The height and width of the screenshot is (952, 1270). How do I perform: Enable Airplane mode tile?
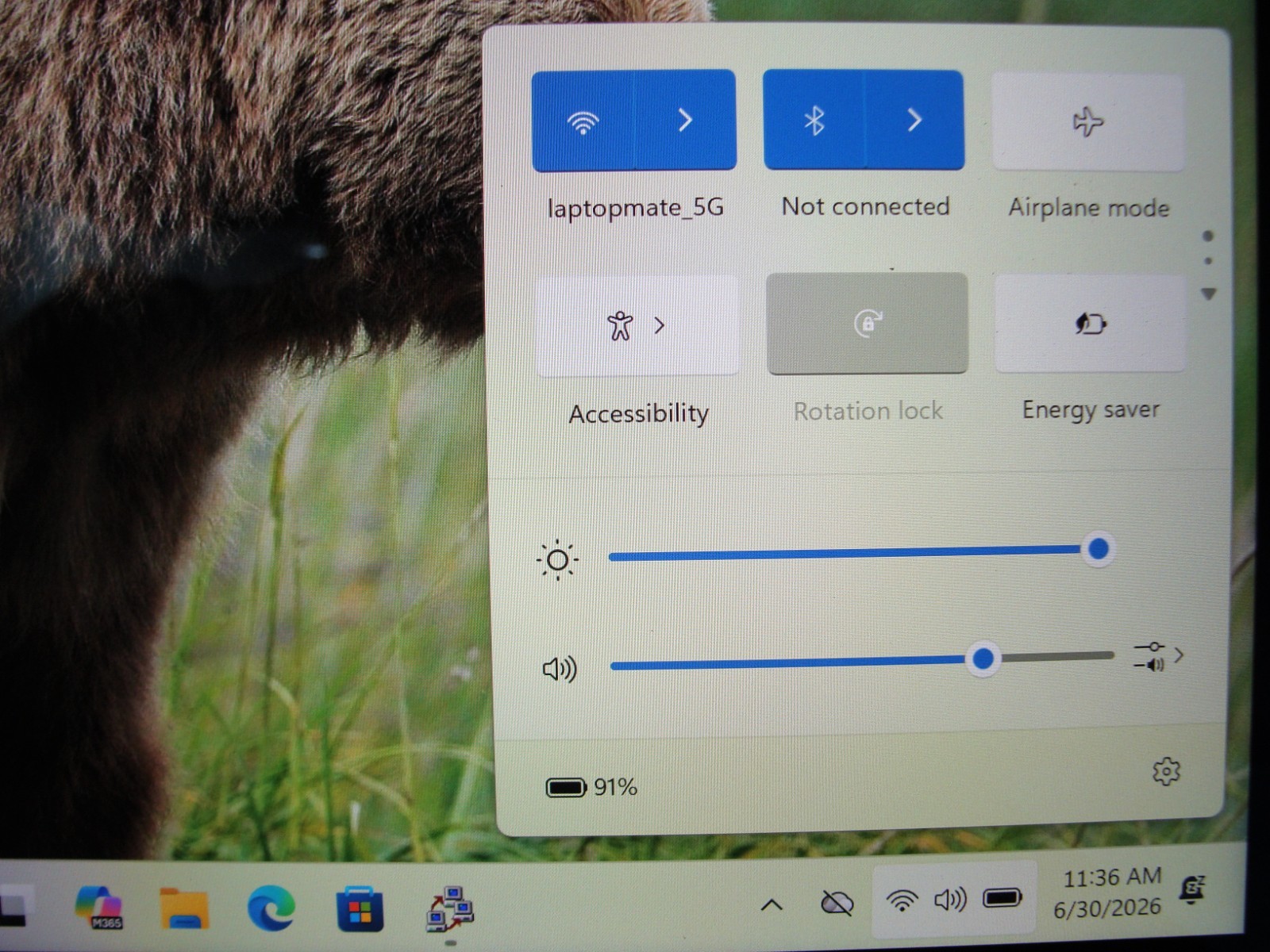[1088, 121]
